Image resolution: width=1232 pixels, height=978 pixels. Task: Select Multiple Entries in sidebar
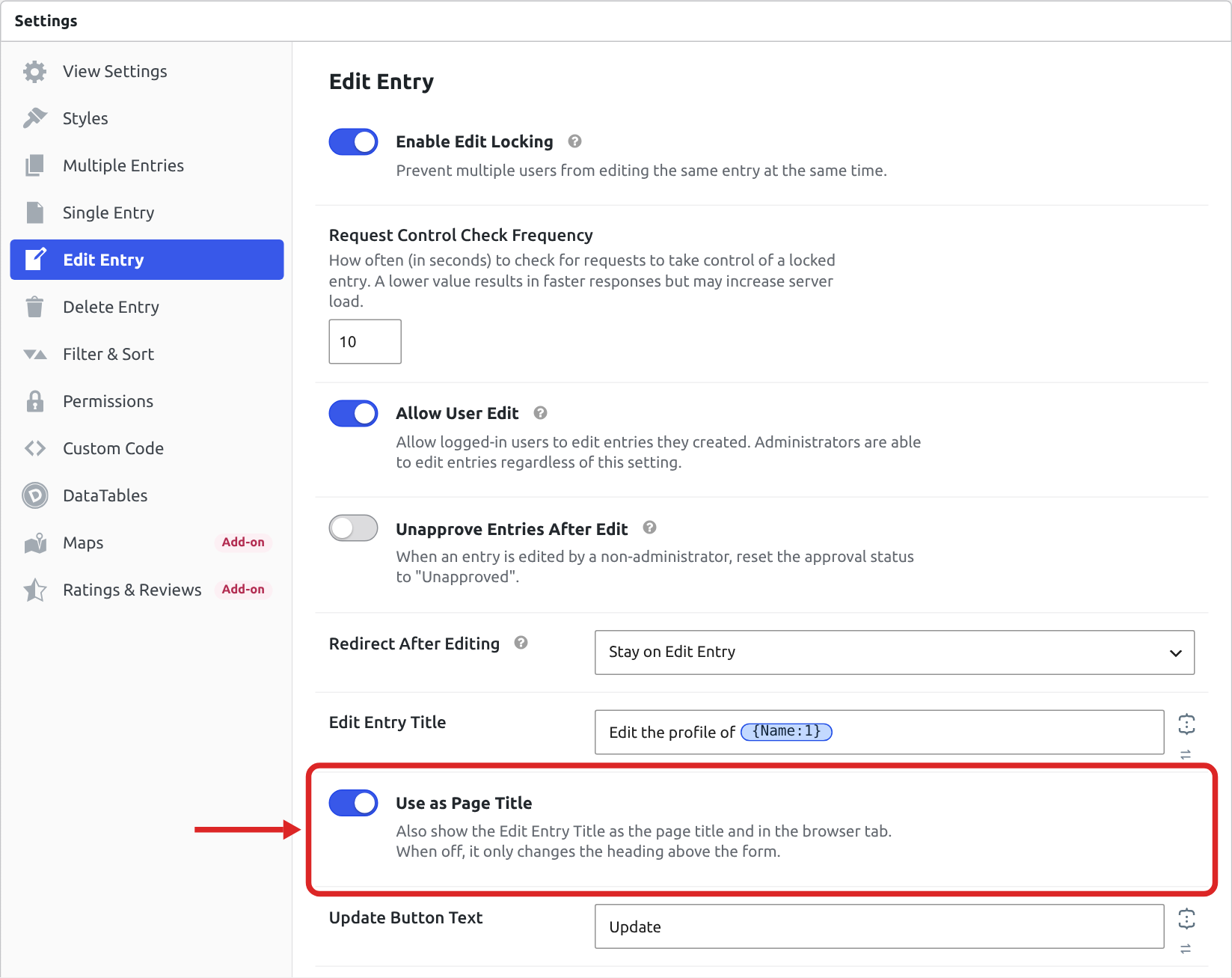tap(147, 165)
